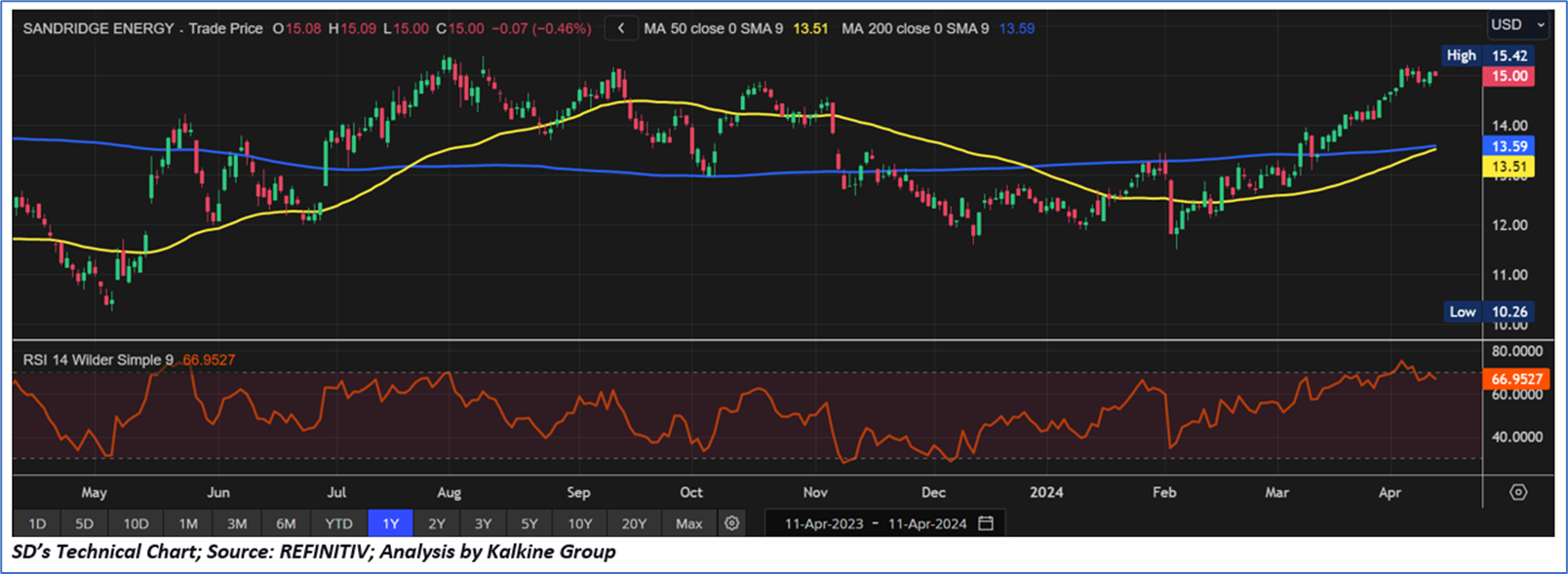Viewport: 1568px width, 574px height.
Task: Select the 1M time range
Action: pos(188,523)
